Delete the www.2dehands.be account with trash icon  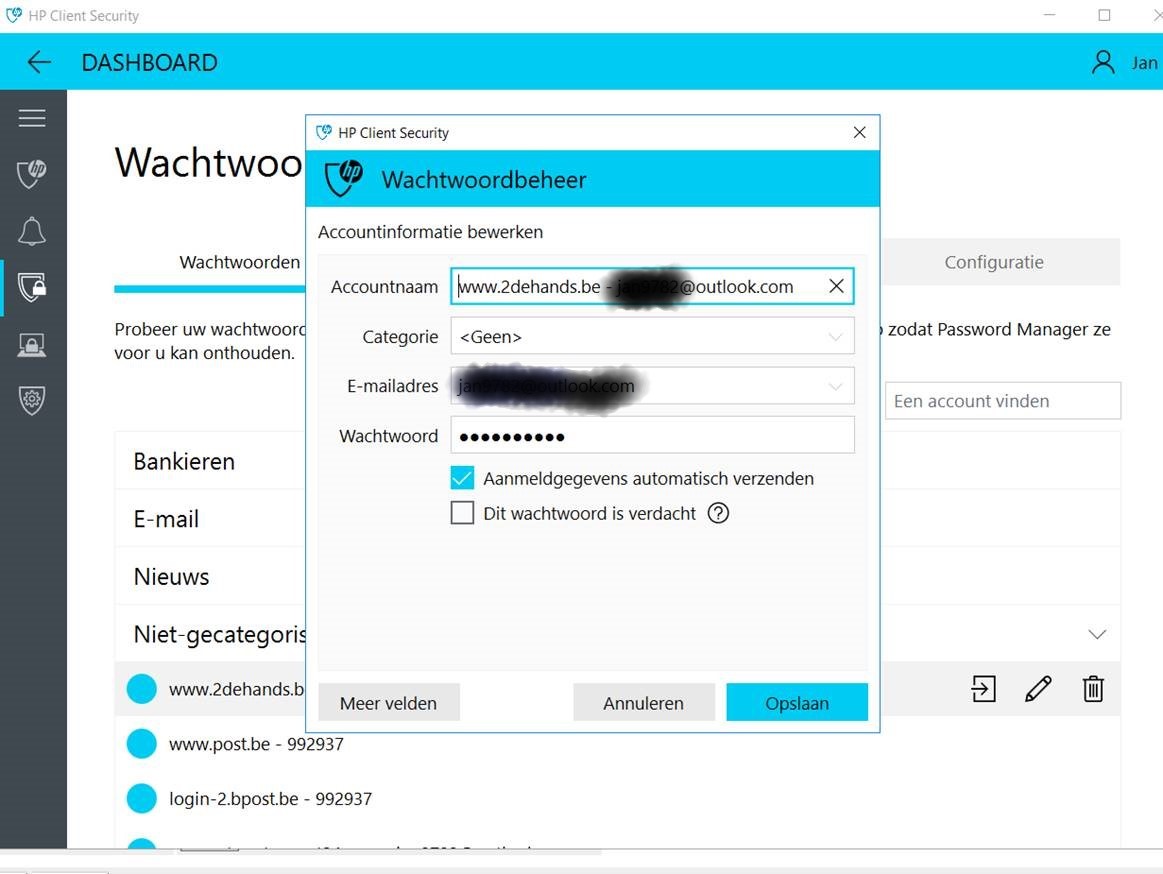(x=1093, y=688)
